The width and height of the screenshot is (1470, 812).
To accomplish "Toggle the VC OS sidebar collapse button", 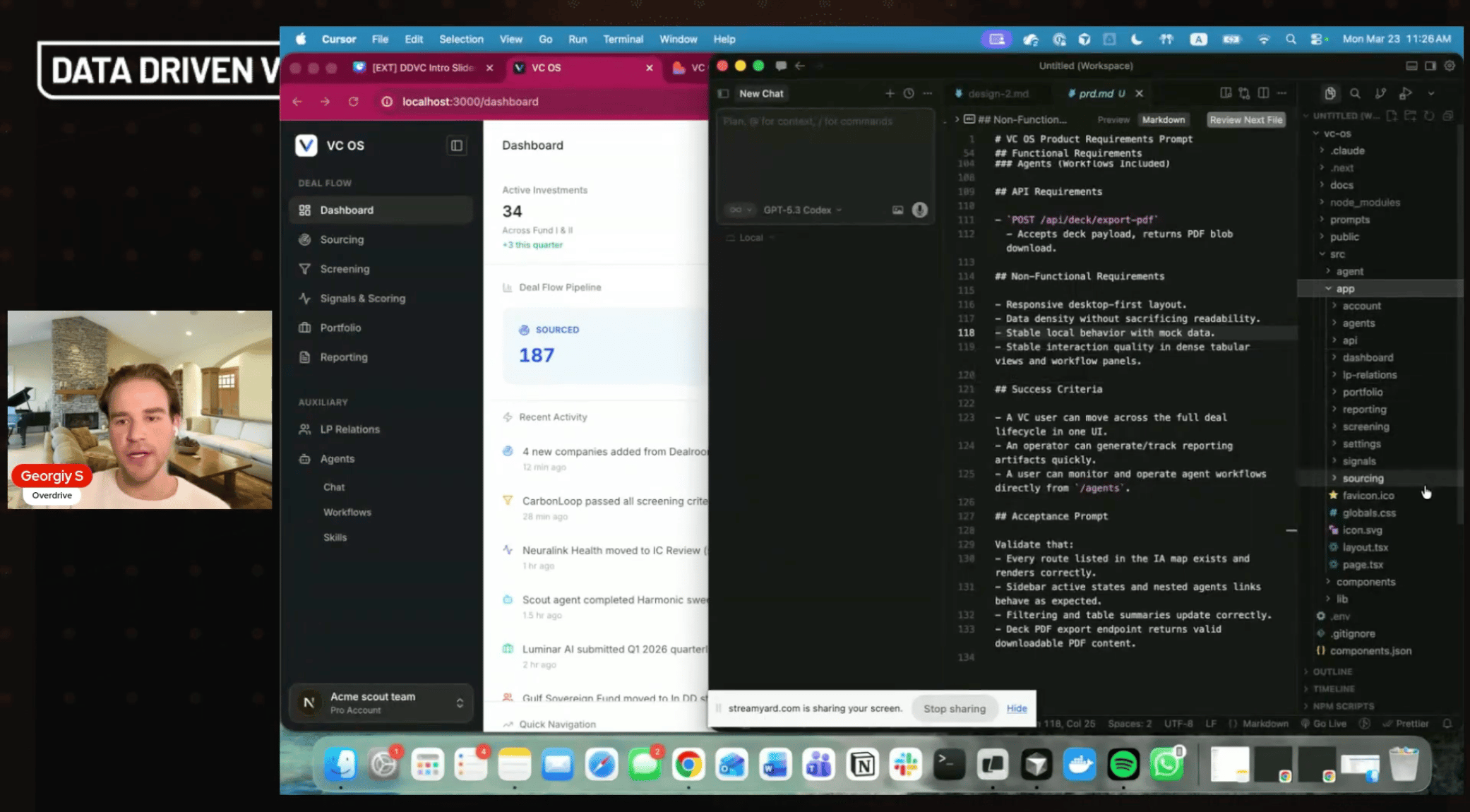I will click(457, 145).
